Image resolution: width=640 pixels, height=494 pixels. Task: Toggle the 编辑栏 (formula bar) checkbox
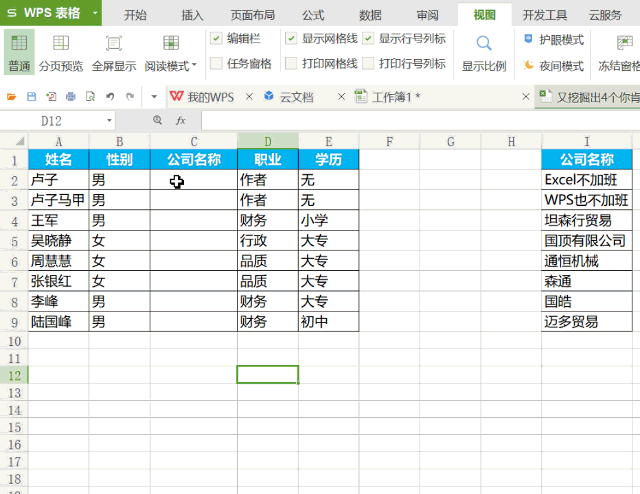coord(216,38)
